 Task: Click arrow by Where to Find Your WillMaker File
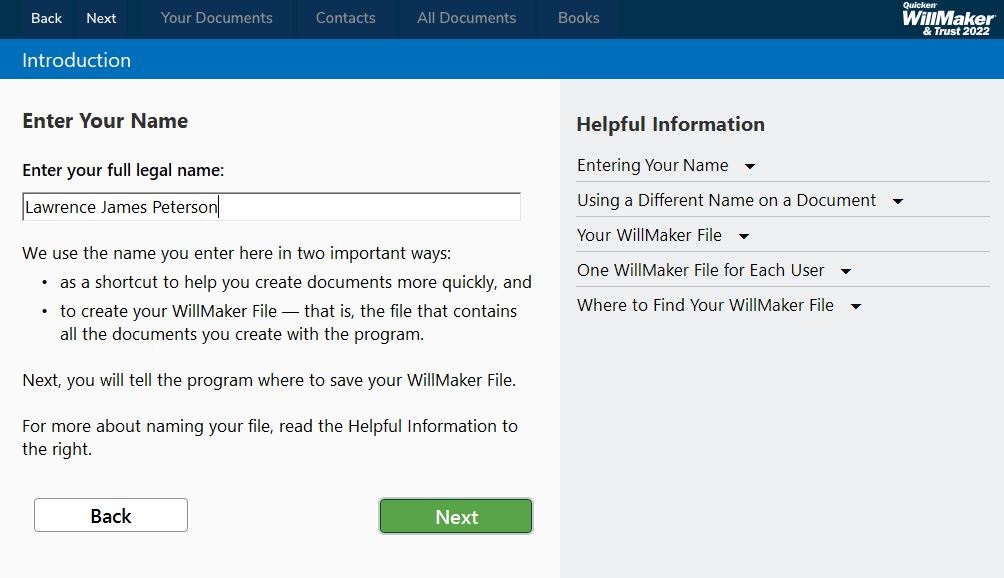pyautogui.click(x=855, y=306)
